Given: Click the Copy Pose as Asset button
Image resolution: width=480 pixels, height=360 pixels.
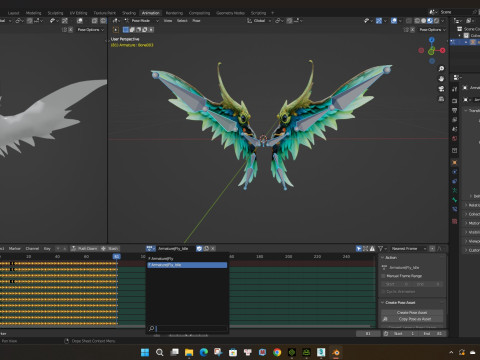Looking at the screenshot, I should click(412, 319).
